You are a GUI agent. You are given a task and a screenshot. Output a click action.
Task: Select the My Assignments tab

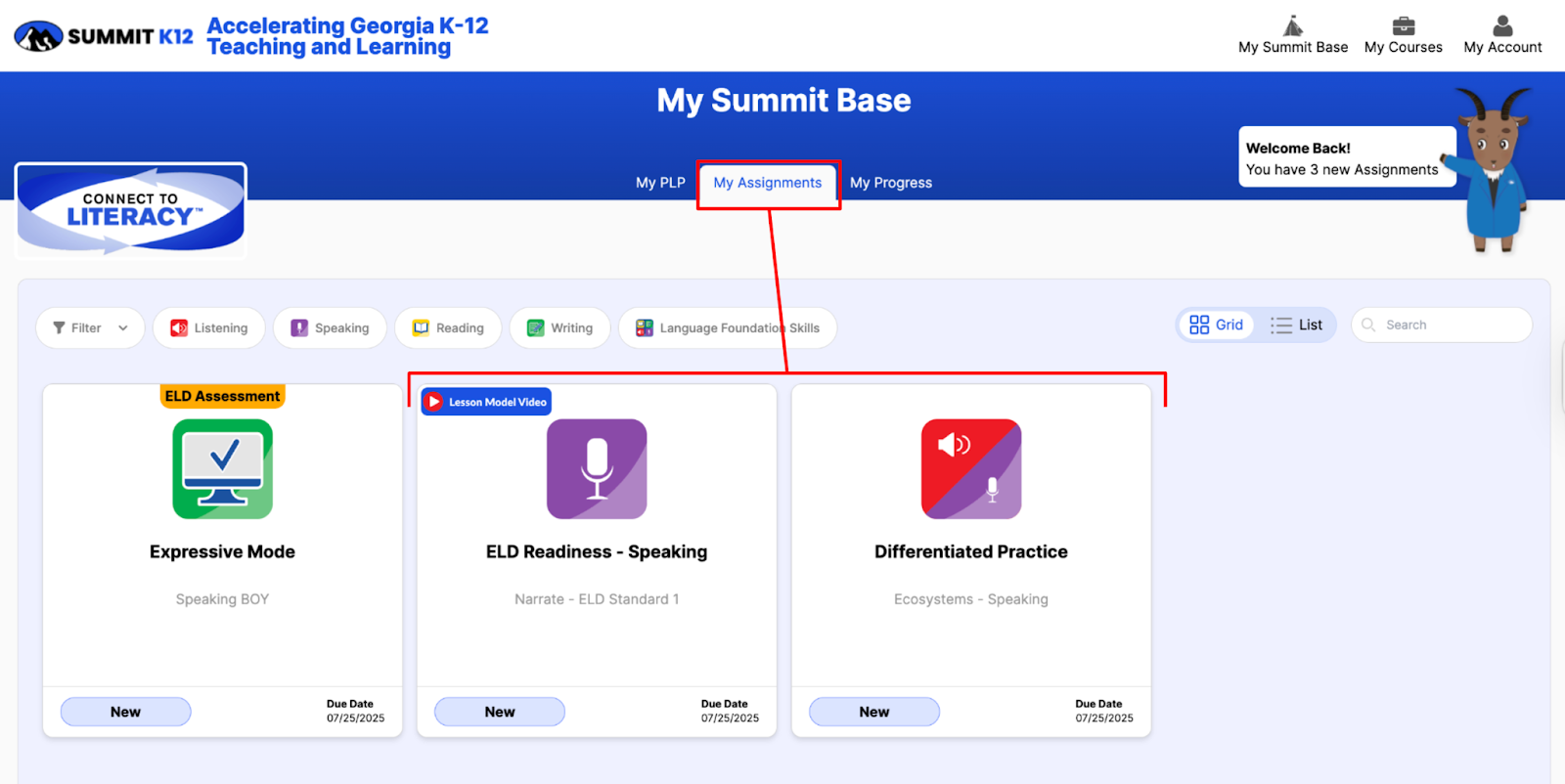coord(768,183)
